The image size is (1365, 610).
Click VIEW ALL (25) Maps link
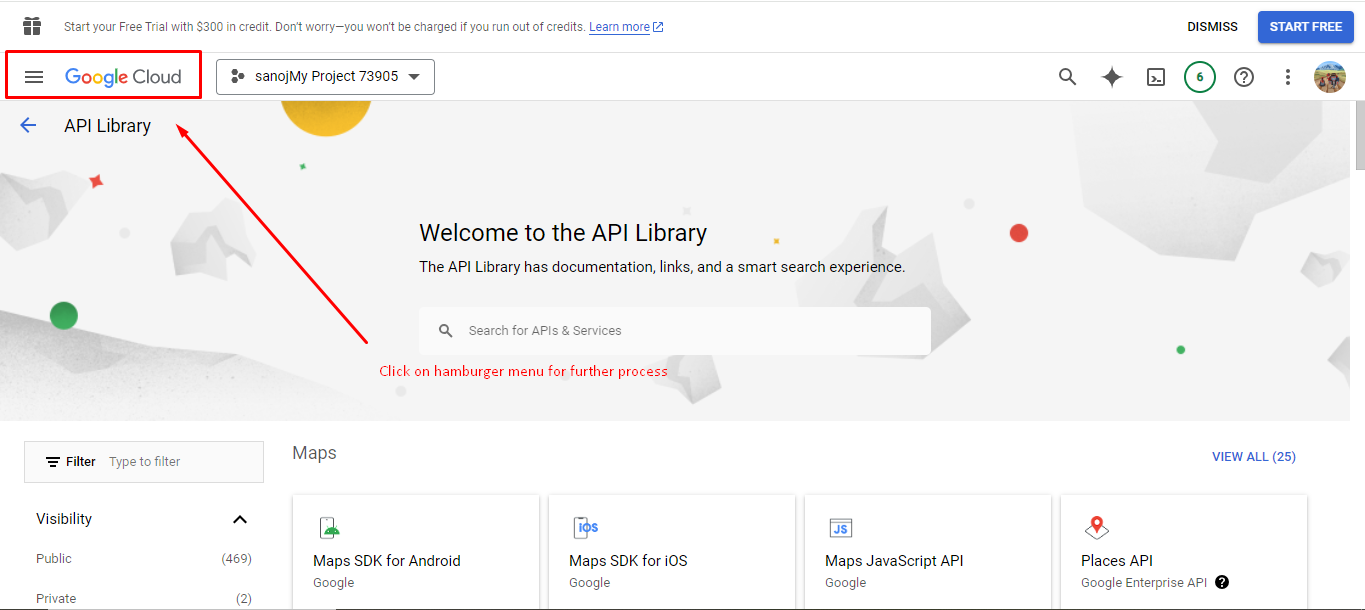pos(1253,457)
